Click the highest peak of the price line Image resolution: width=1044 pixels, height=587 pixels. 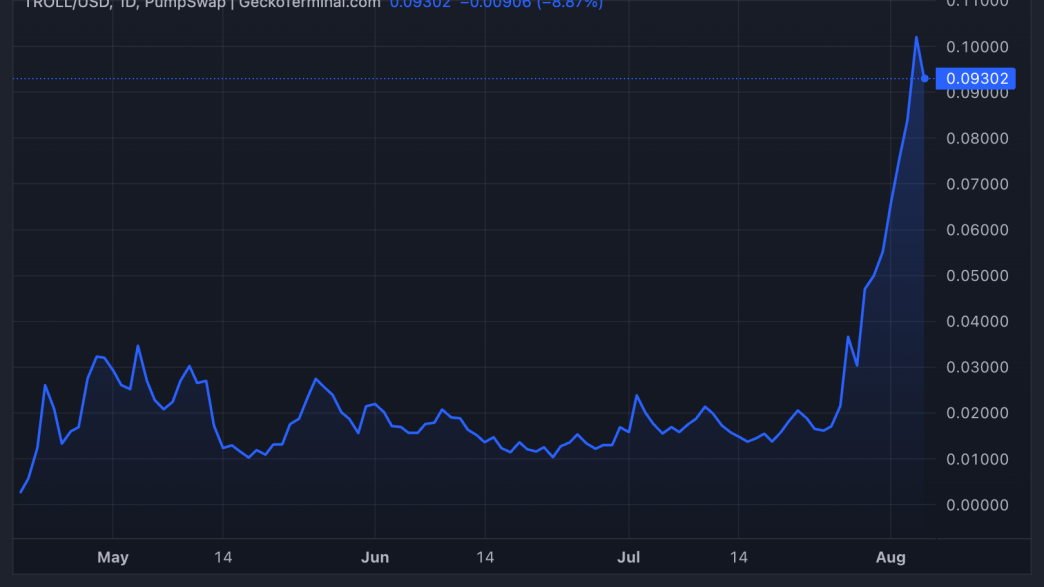tap(916, 38)
